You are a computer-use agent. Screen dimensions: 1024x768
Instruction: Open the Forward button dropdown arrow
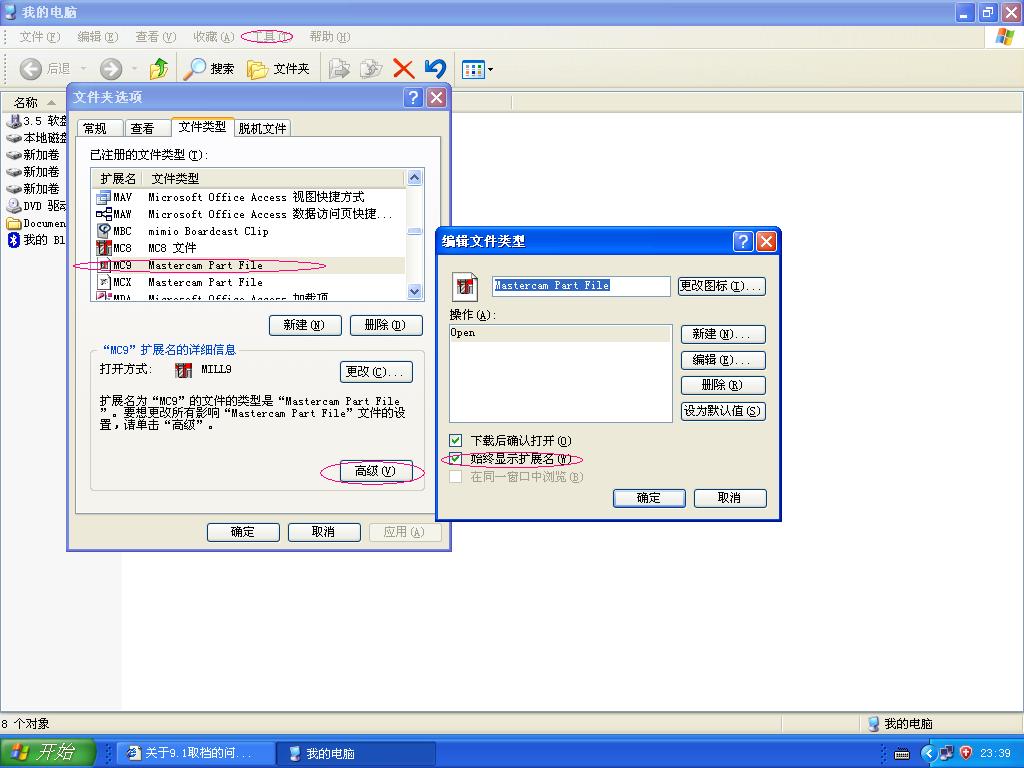coord(135,69)
